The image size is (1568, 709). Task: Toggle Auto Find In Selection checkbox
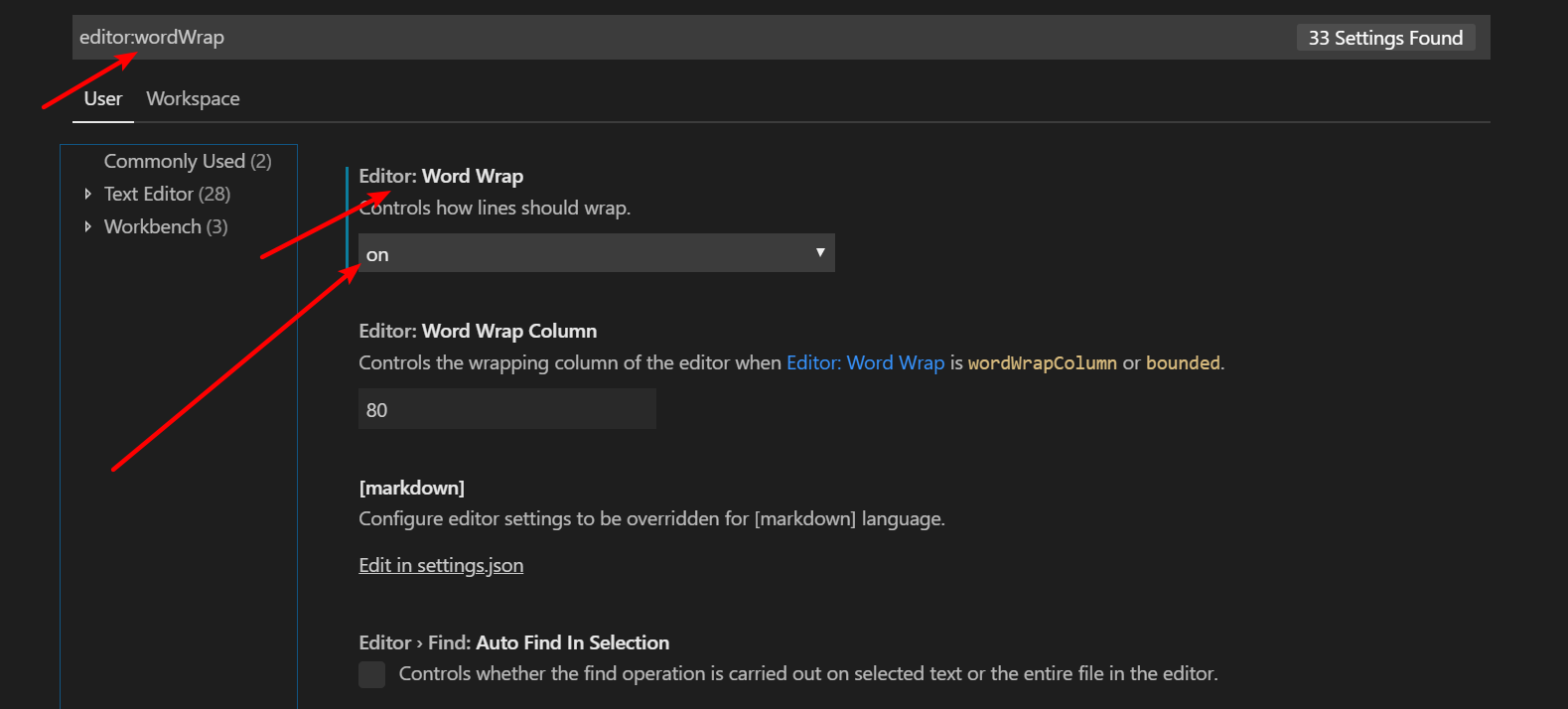click(x=372, y=674)
